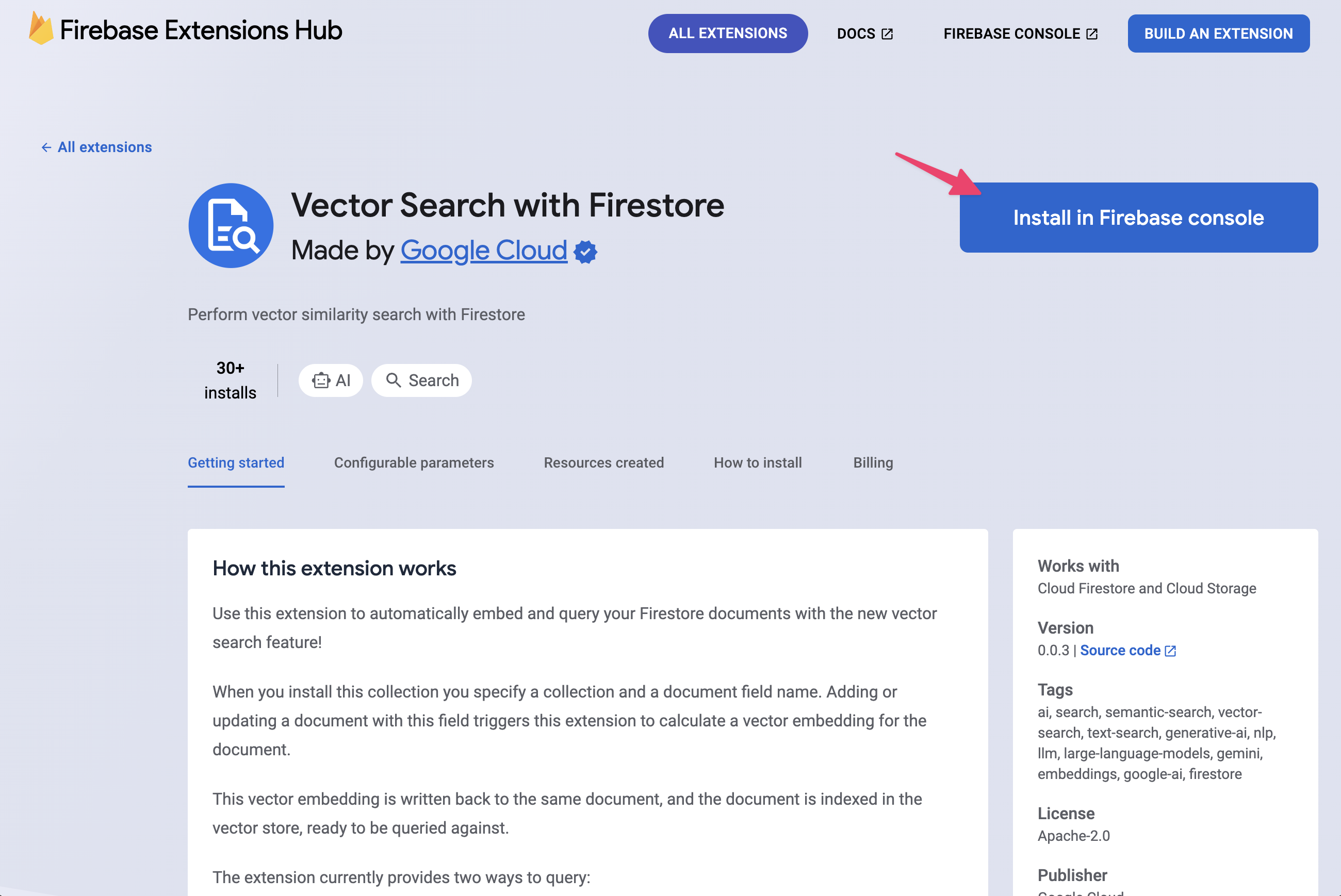Expand the How to install section
Image resolution: width=1341 pixels, height=896 pixels.
[x=758, y=462]
